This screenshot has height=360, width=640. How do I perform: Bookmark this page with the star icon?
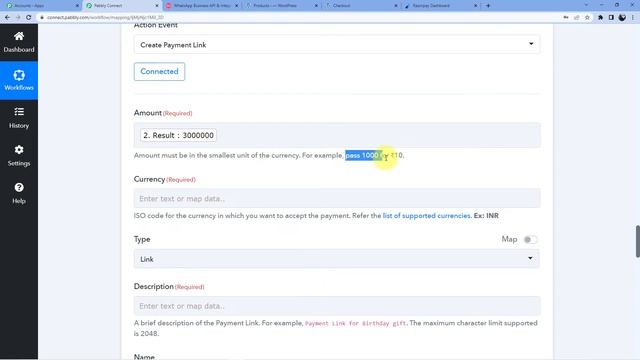coord(587,18)
